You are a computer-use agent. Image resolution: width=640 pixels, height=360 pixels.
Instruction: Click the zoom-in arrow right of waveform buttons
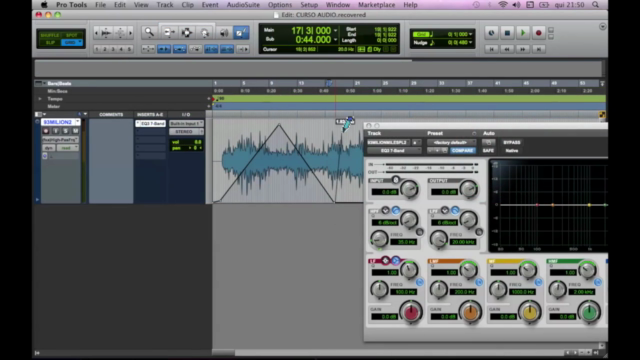[x=131, y=33]
